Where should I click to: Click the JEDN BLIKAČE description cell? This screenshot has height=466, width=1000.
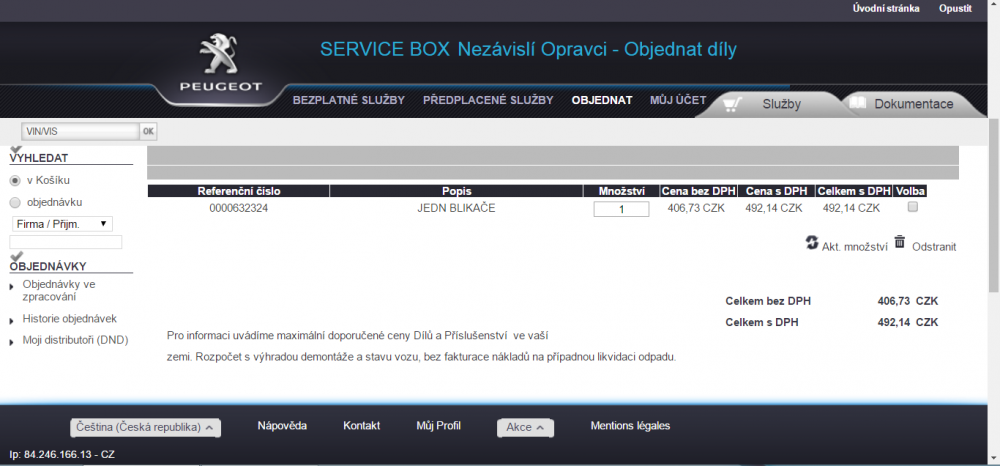tap(456, 208)
